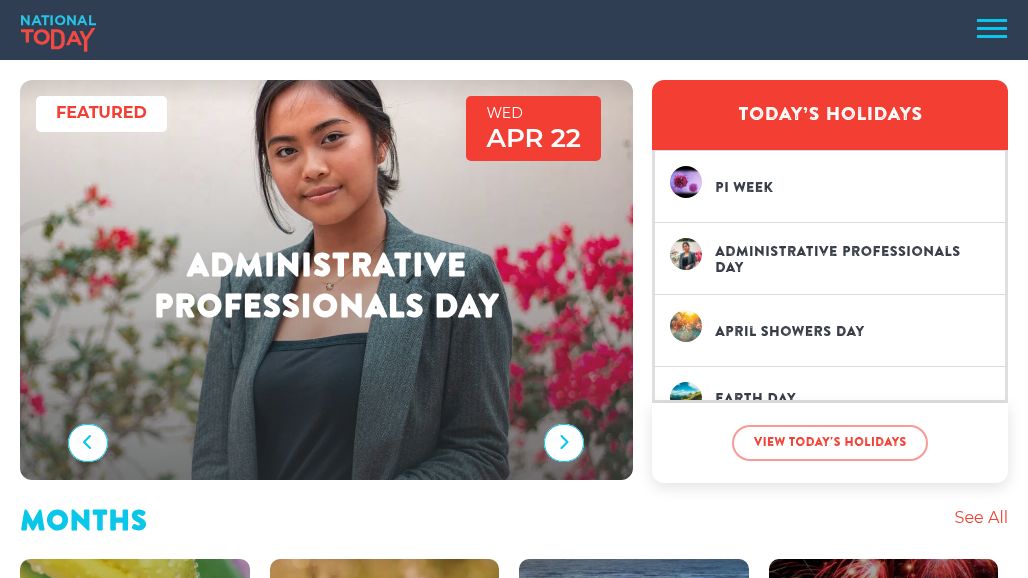Open the Earth Day list item

829,384
